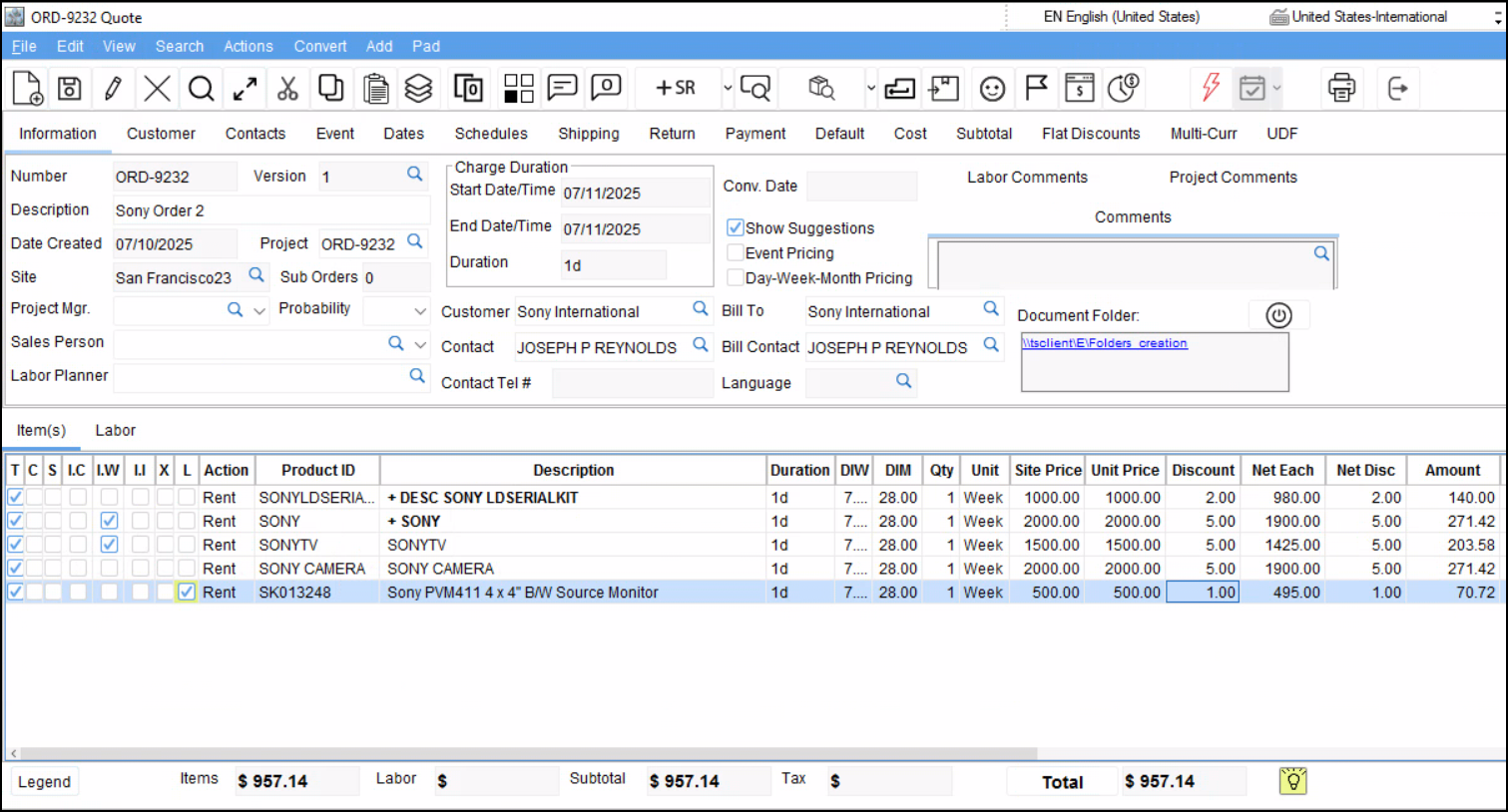Tick the Day-Week-Month Pricing checkbox
This screenshot has width=1508, height=812.
point(736,278)
